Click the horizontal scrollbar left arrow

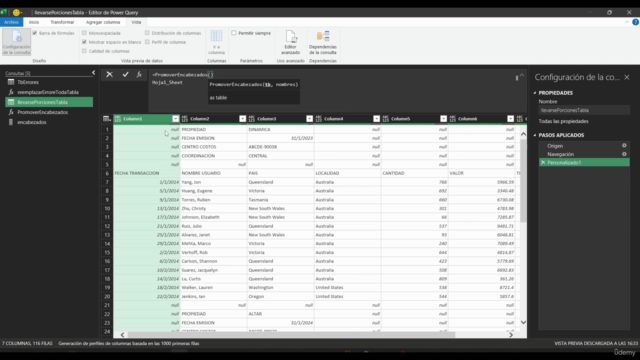point(122,335)
